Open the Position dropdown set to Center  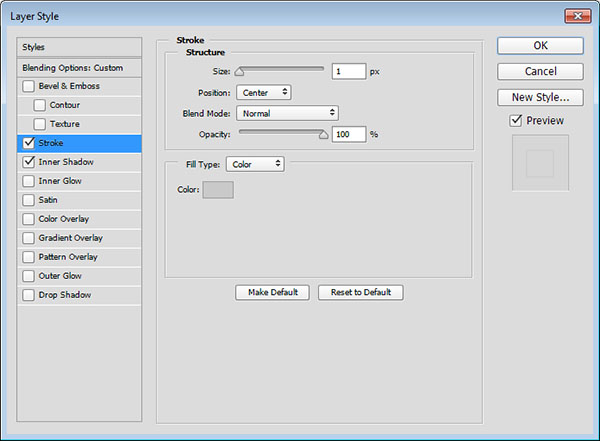click(x=264, y=92)
